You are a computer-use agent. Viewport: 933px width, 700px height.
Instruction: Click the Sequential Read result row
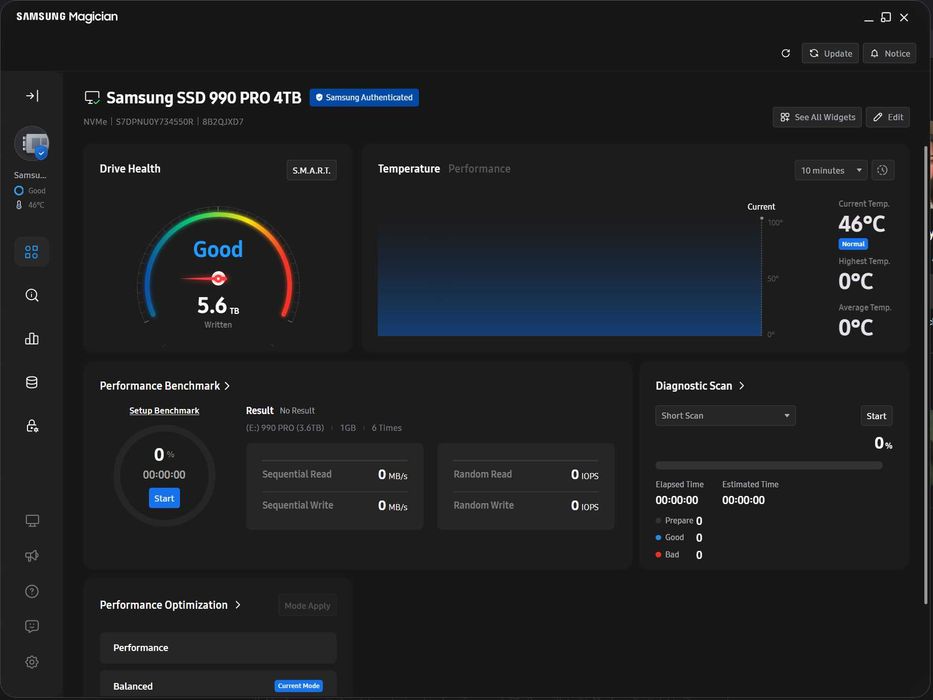click(x=335, y=474)
